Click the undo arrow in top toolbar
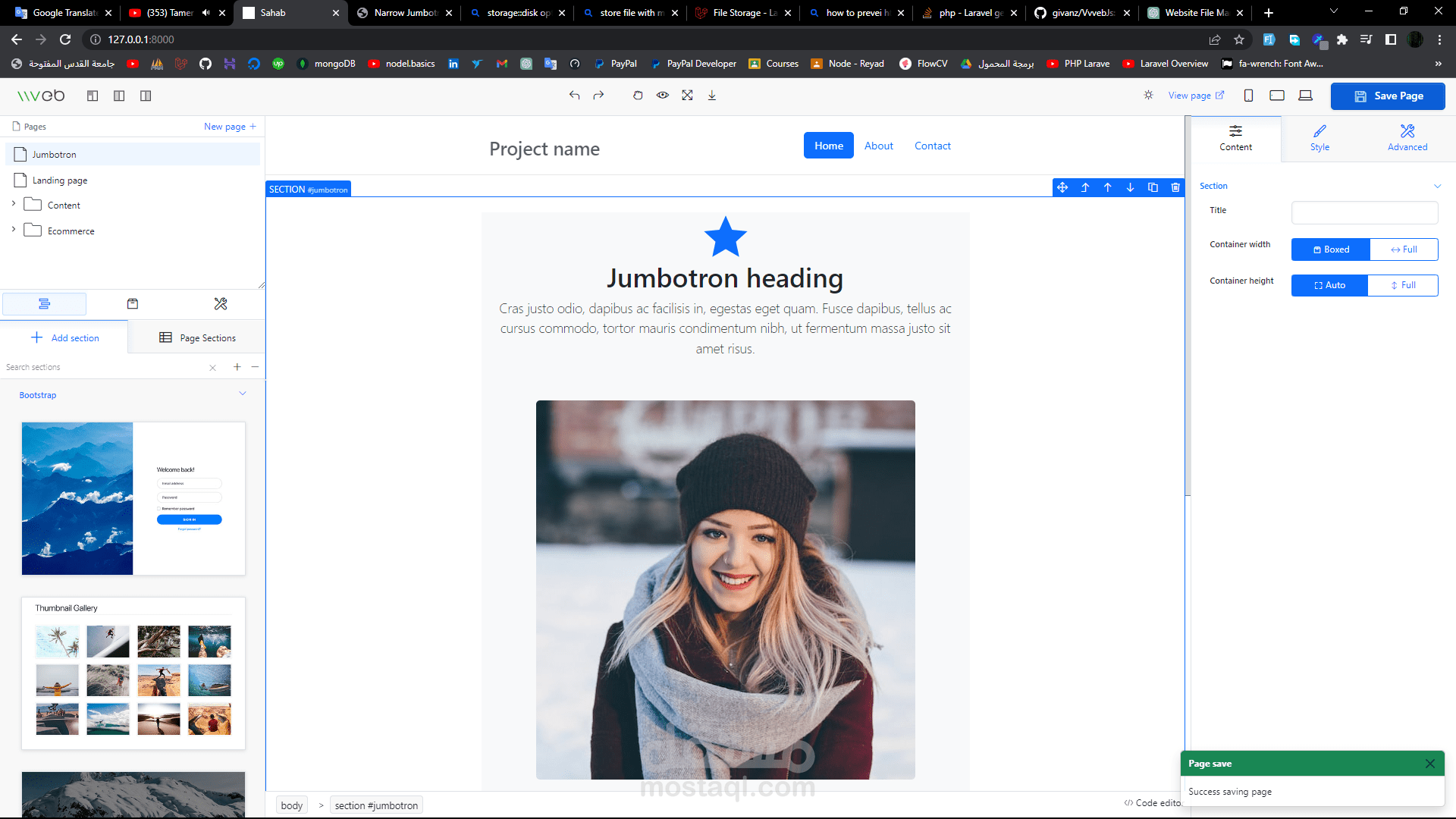The width and height of the screenshot is (1456, 819). (574, 96)
